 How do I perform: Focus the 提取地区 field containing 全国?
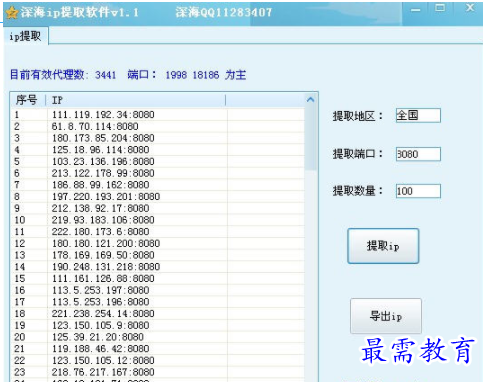[418, 115]
